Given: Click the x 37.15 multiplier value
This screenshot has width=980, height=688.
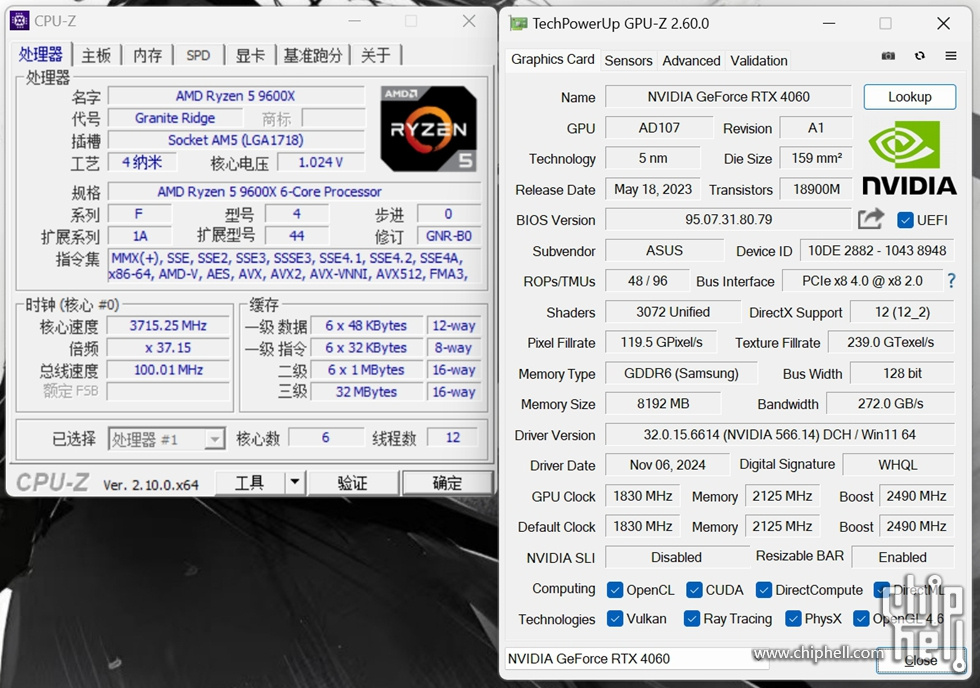Looking at the screenshot, I should tap(168, 347).
